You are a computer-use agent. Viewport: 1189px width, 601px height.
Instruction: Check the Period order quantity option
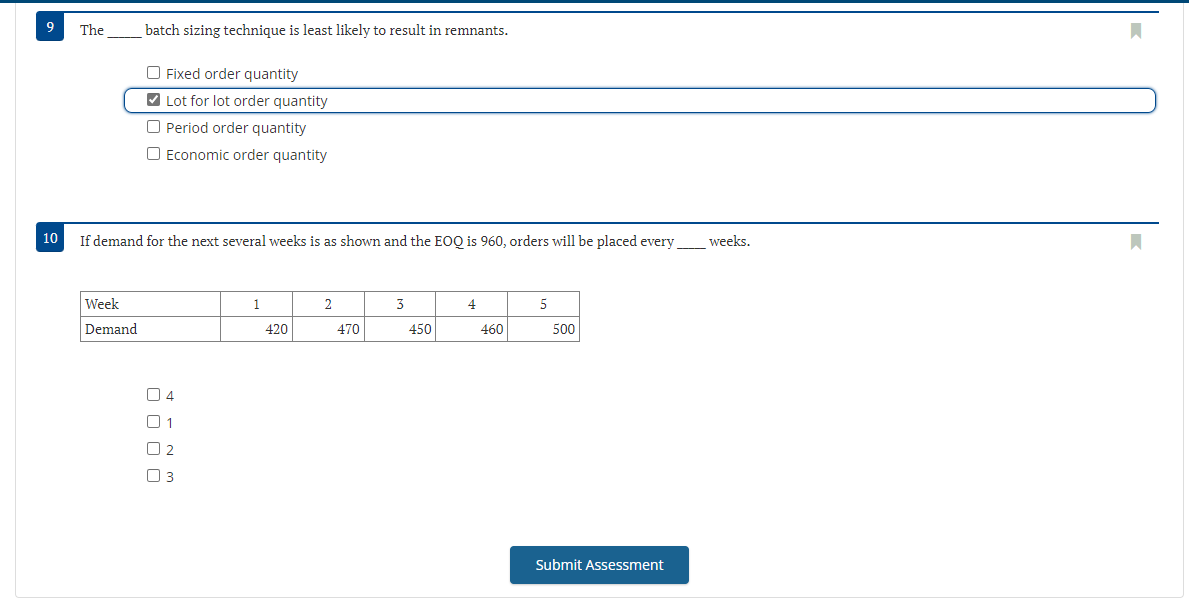(x=153, y=126)
